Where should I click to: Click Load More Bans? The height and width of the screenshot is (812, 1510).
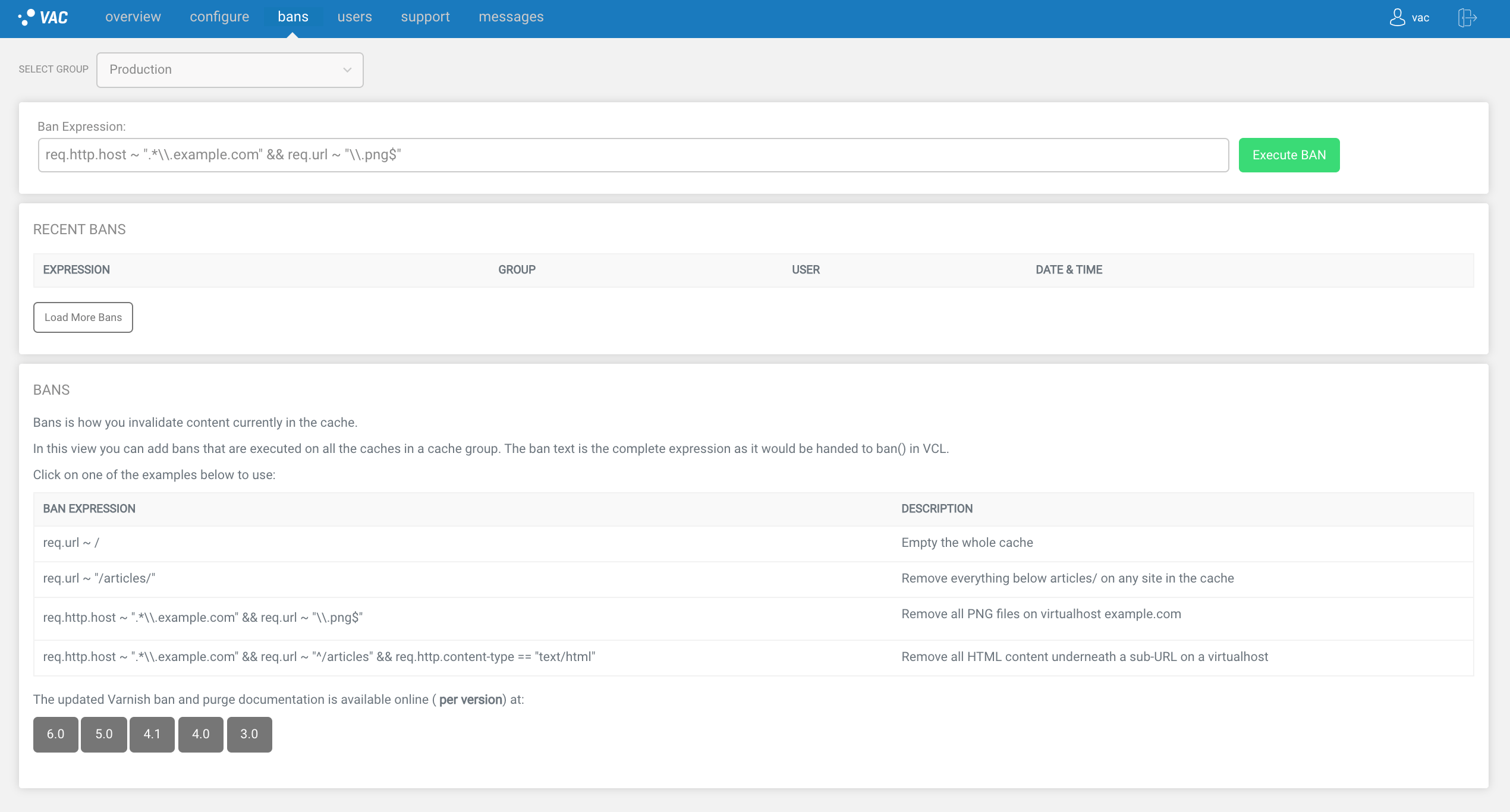pyautogui.click(x=83, y=317)
